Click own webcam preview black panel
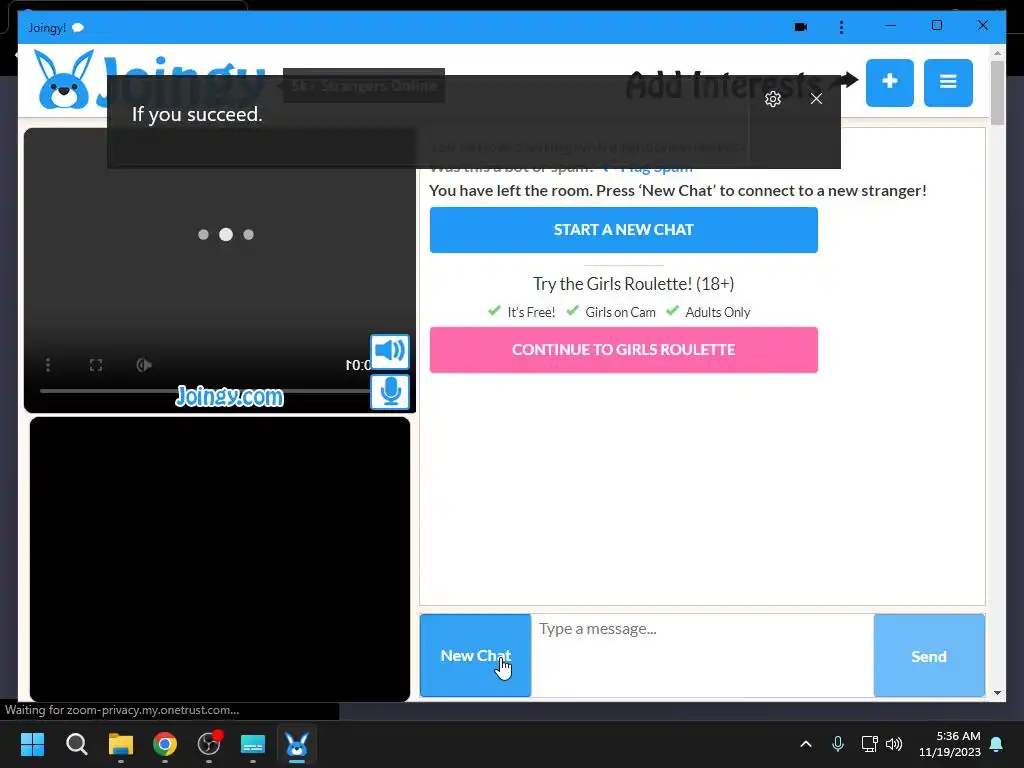This screenshot has height=768, width=1024. point(220,559)
